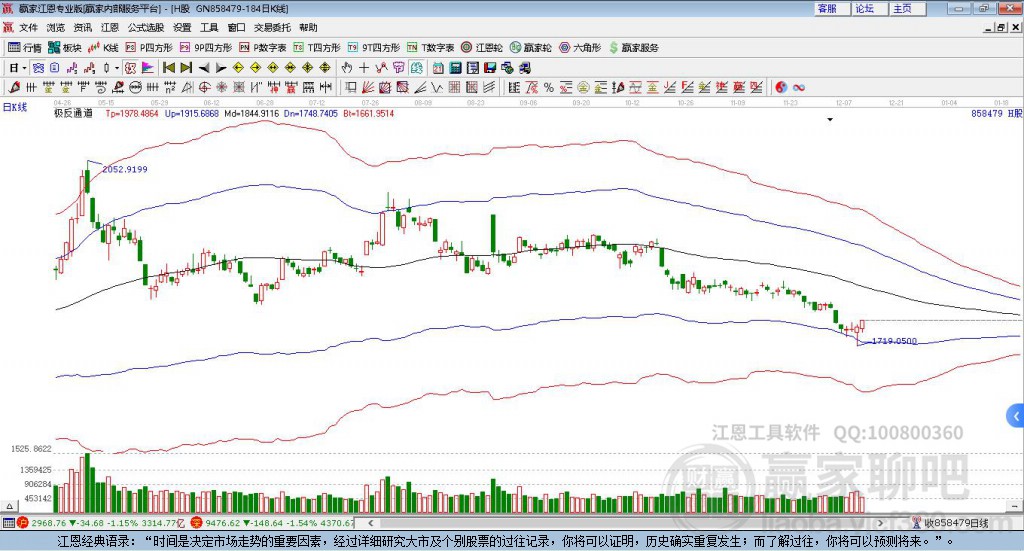Click the Md=1844.9116 value
1024x551 pixels.
(x=251, y=113)
